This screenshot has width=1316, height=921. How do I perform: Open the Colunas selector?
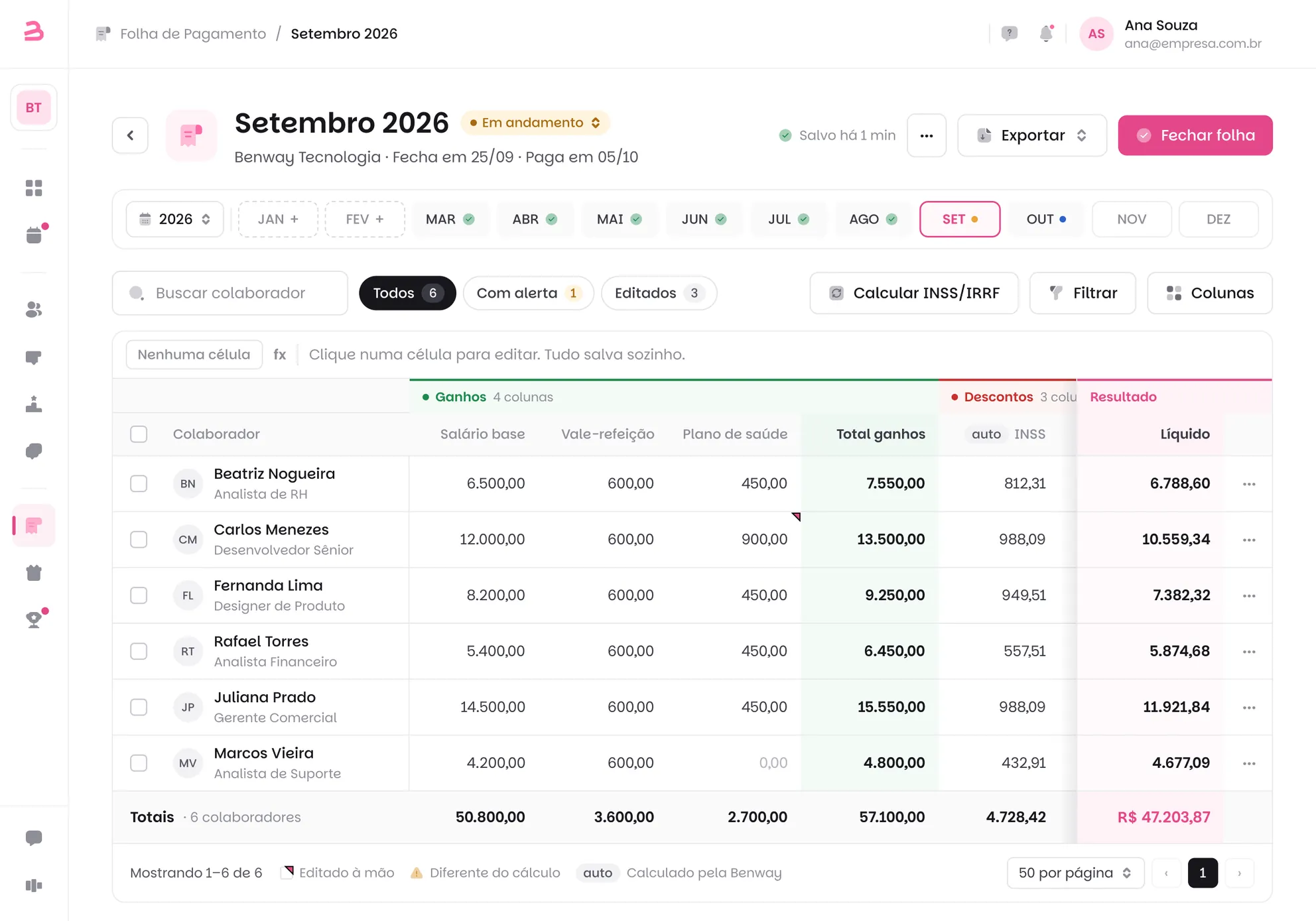pos(1210,293)
